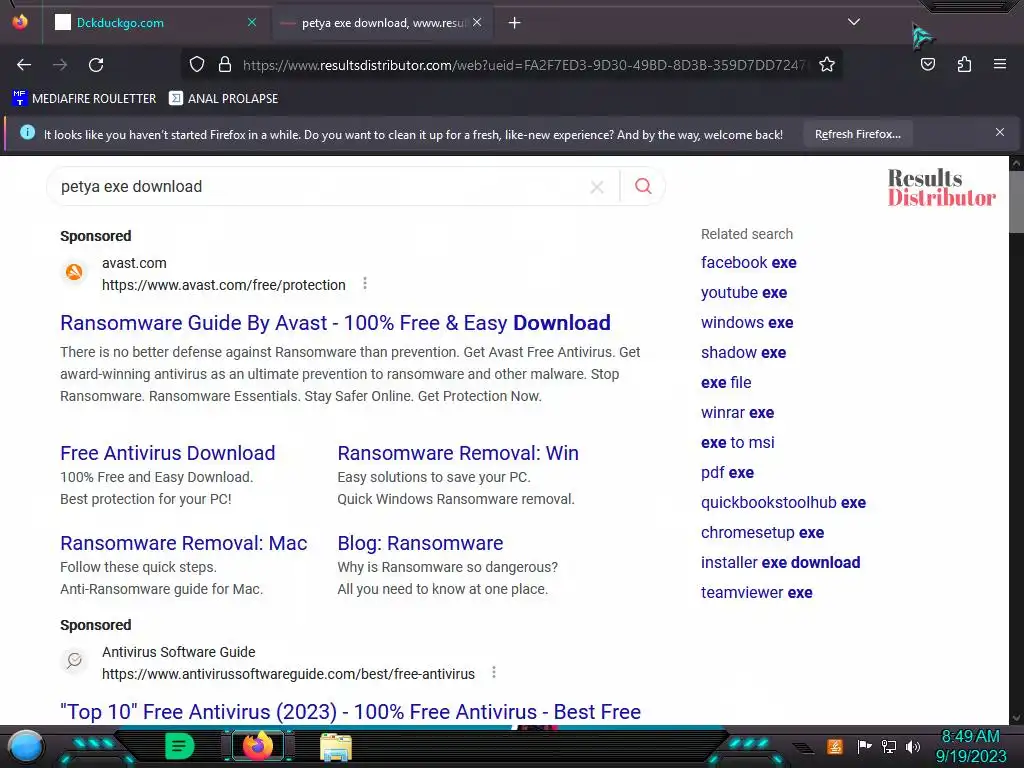Viewport: 1024px width, 768px height.
Task: Click the Antivirus Software Guide favicon
Action: pyautogui.click(x=74, y=660)
